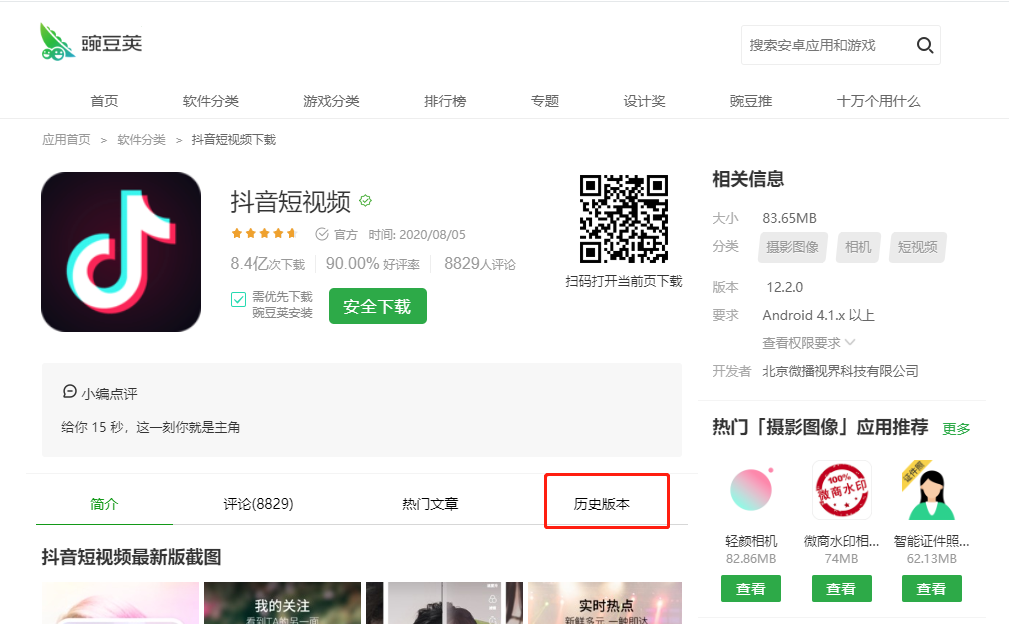This screenshot has width=1009, height=624.
Task: Click the green verified badge beside app title
Action: click(x=366, y=201)
